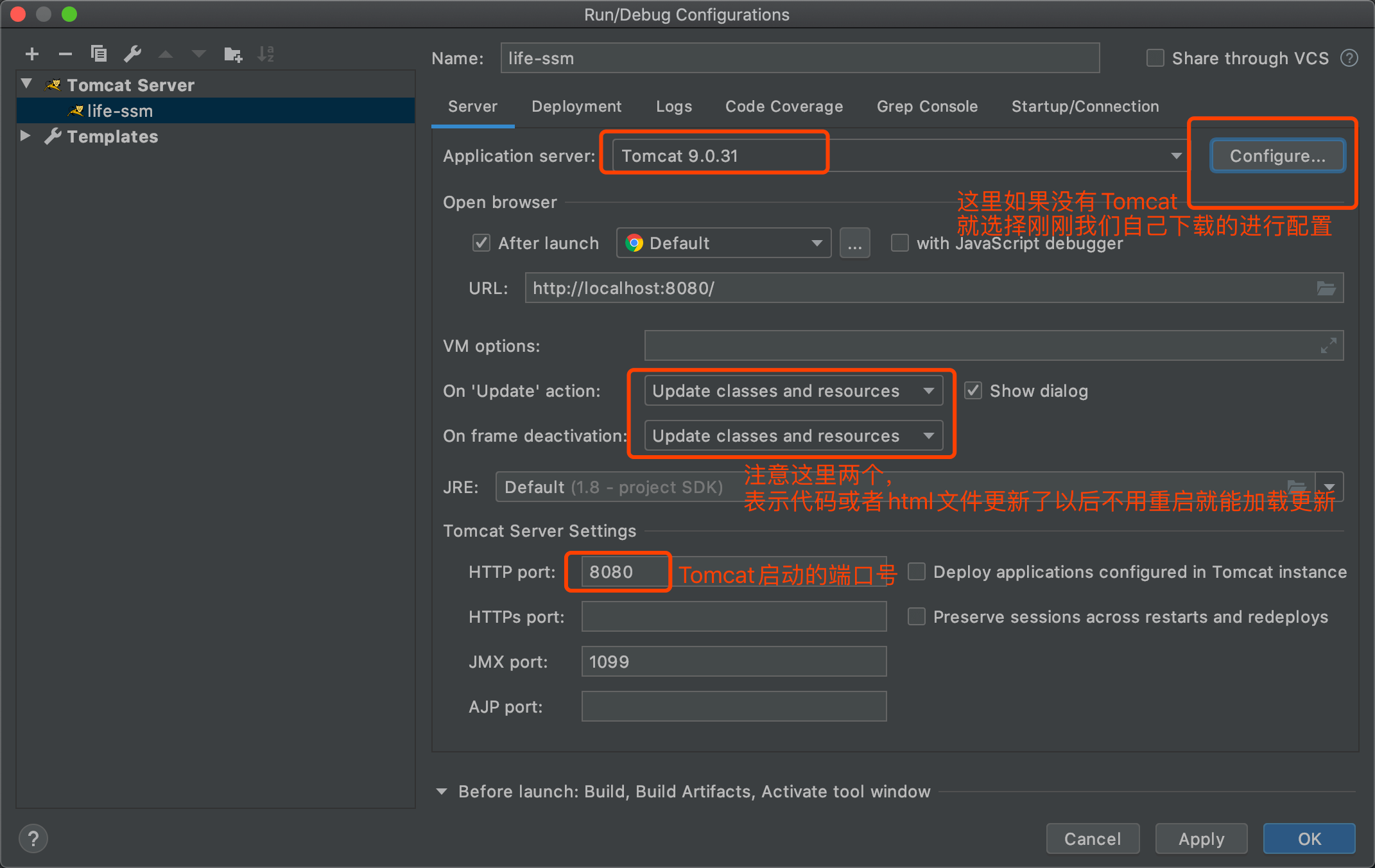Image resolution: width=1375 pixels, height=868 pixels.
Task: Switch to the Deployment tab
Action: pos(576,107)
